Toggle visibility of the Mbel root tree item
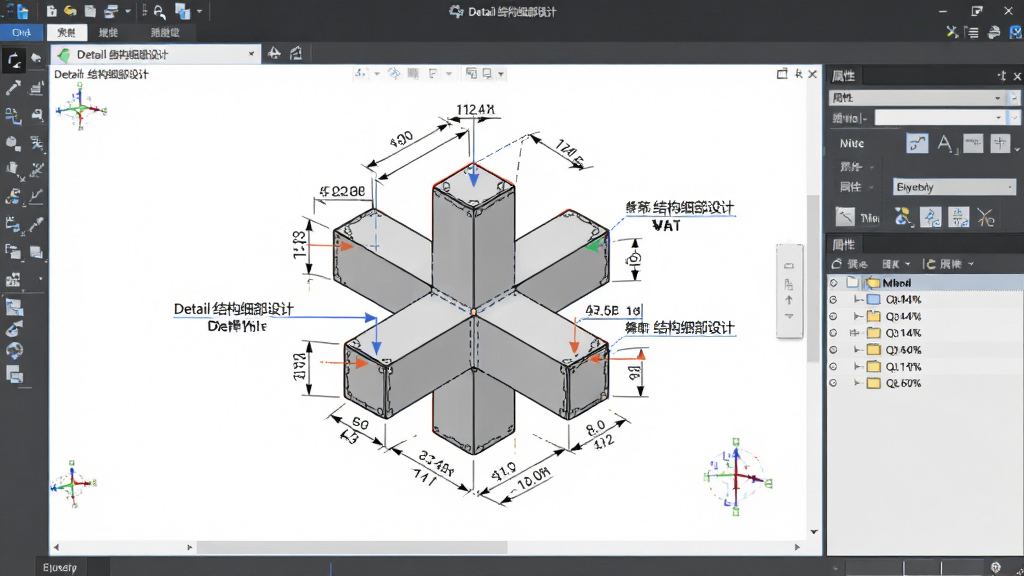The image size is (1024, 576). [x=833, y=283]
